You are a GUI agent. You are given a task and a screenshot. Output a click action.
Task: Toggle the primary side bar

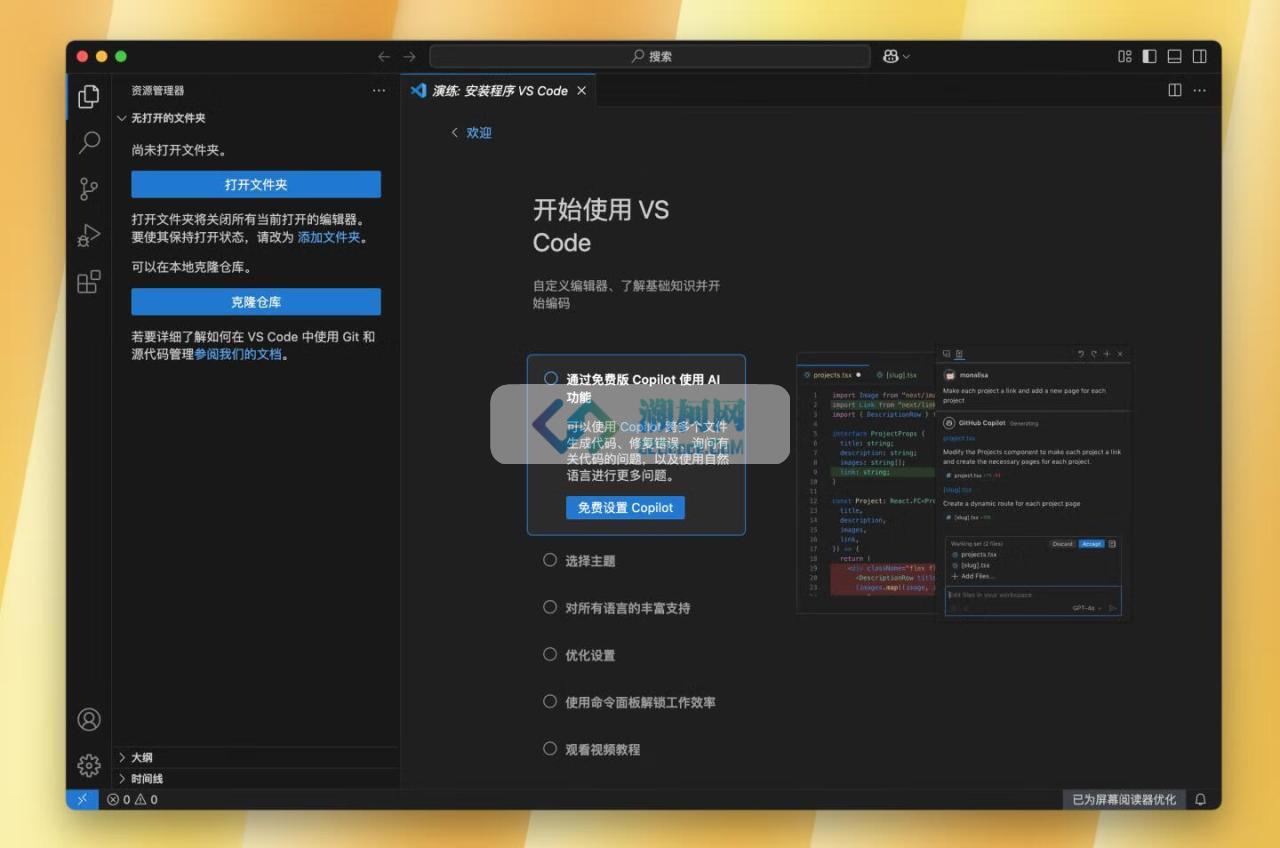coord(1150,57)
